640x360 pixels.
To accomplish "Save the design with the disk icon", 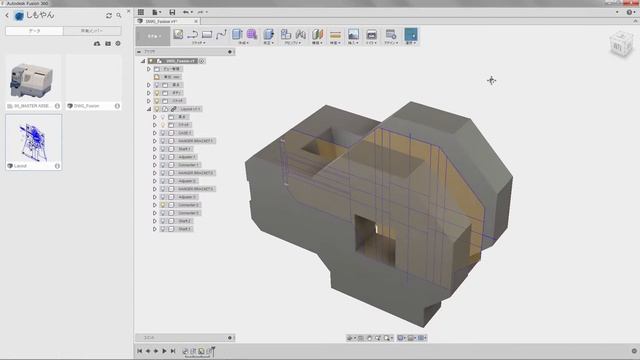I will 172,12.
